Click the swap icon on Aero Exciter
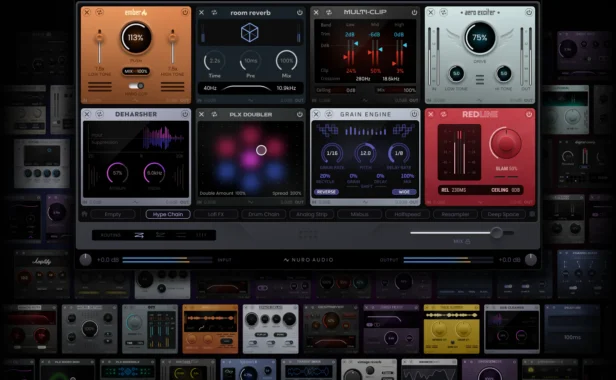Screen dimensions: 616x380 (x=444, y=12)
